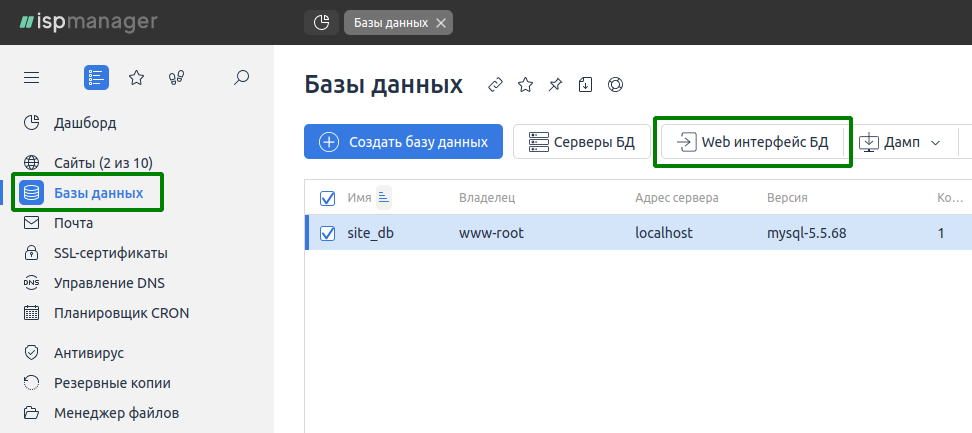972x433 pixels.
Task: Click the sidebar search magnifier
Action: point(241,77)
